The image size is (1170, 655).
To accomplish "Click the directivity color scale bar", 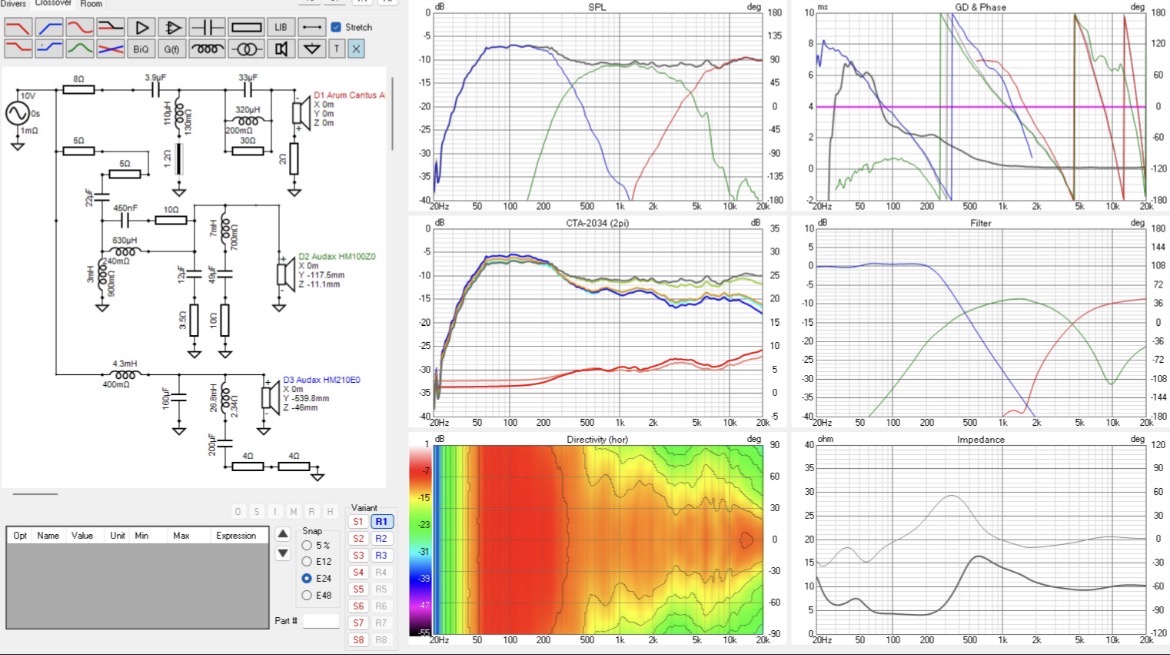I will (x=422, y=539).
